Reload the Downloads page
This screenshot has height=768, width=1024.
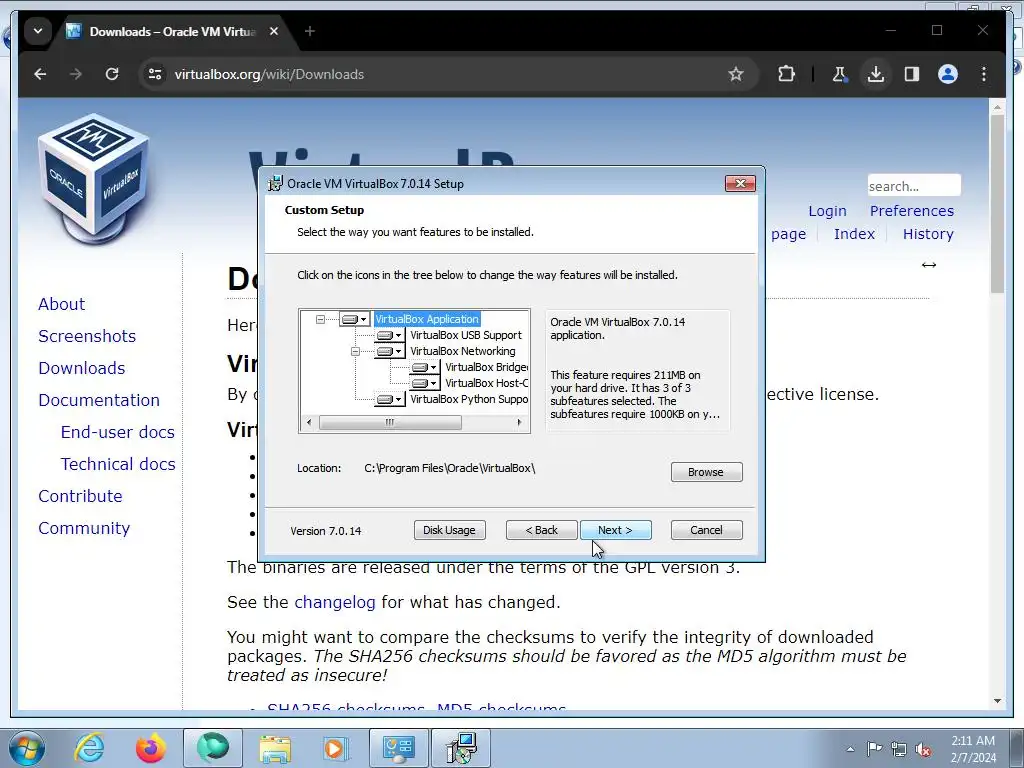[x=112, y=74]
